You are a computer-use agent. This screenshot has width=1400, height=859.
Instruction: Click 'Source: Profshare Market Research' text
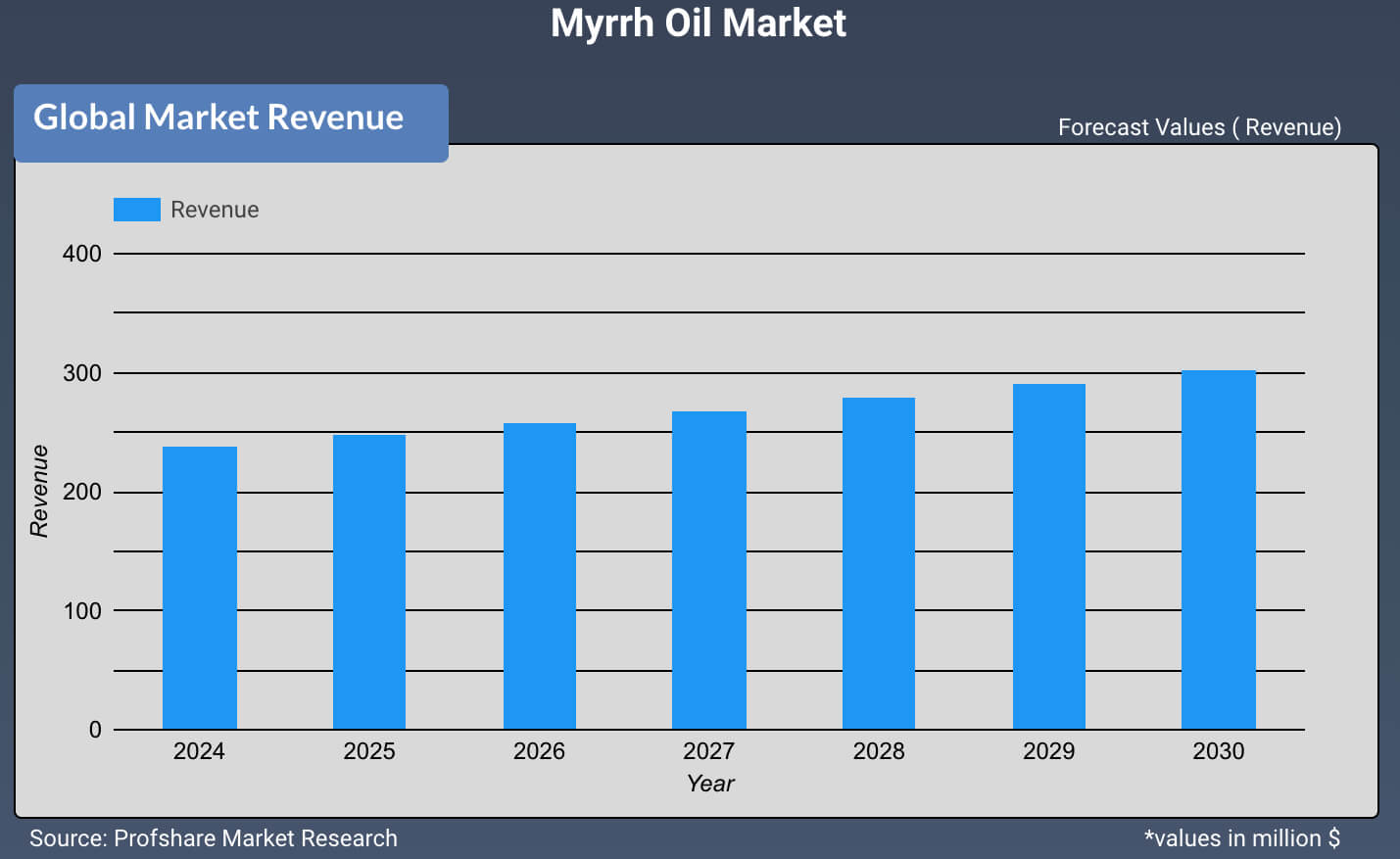pos(214,838)
